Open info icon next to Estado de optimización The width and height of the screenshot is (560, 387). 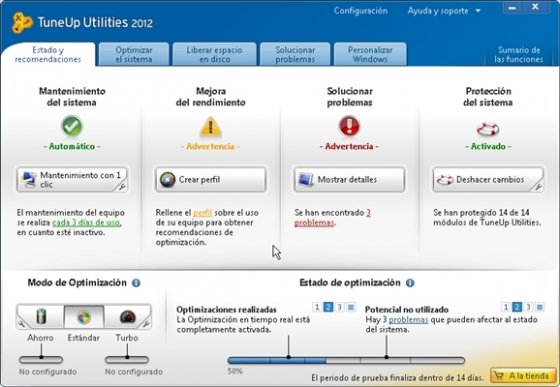[x=410, y=283]
